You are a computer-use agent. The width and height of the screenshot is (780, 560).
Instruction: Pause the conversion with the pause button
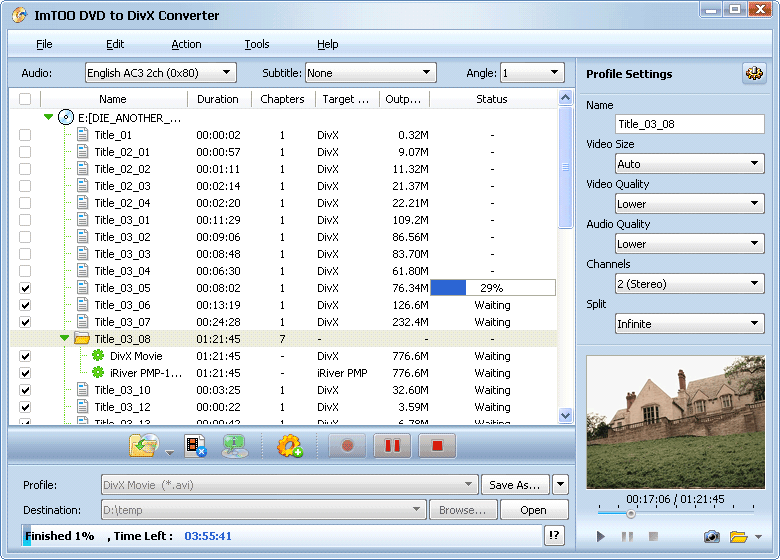point(392,446)
